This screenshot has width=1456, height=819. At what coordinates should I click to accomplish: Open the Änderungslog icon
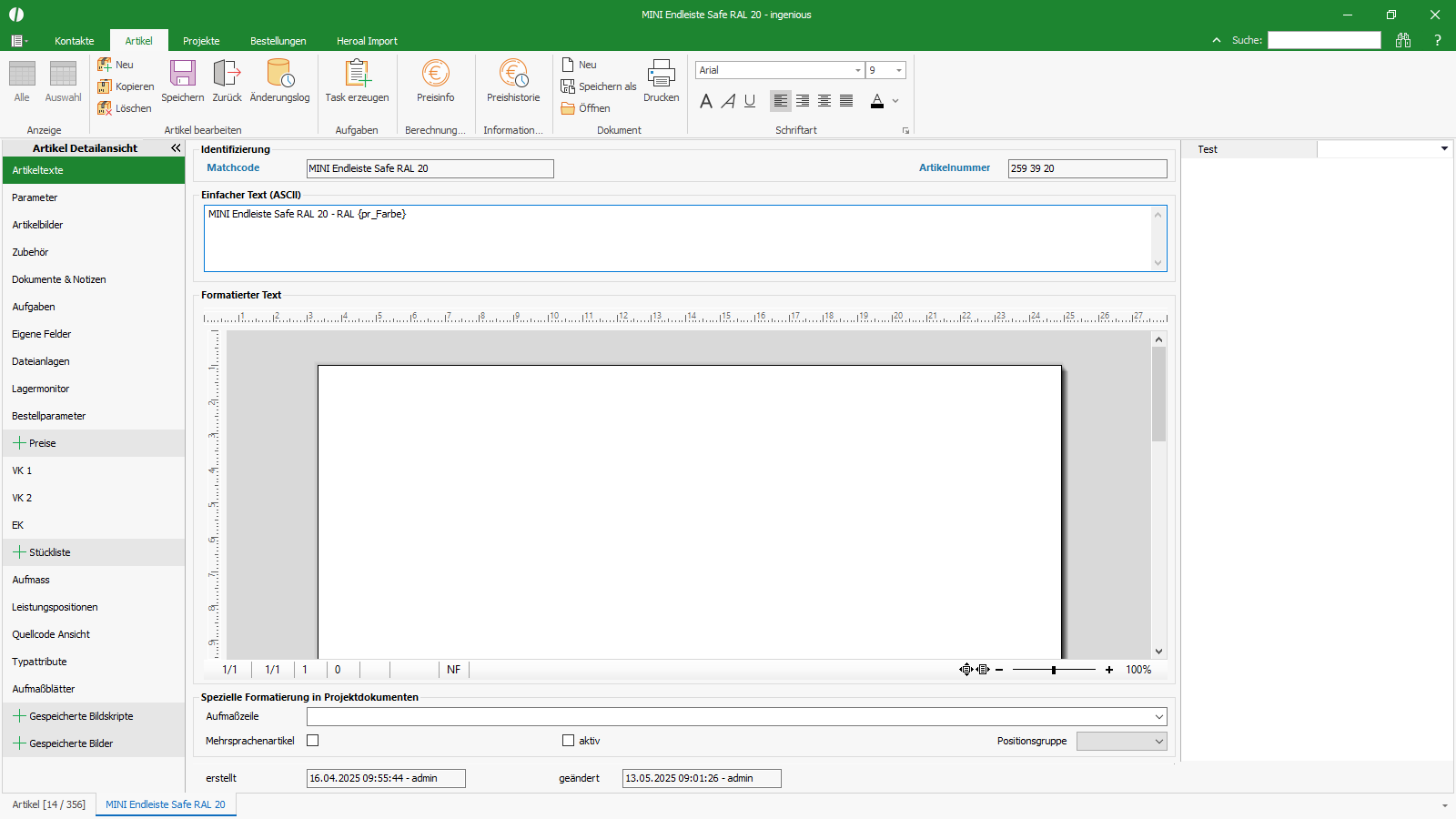pyautogui.click(x=279, y=74)
